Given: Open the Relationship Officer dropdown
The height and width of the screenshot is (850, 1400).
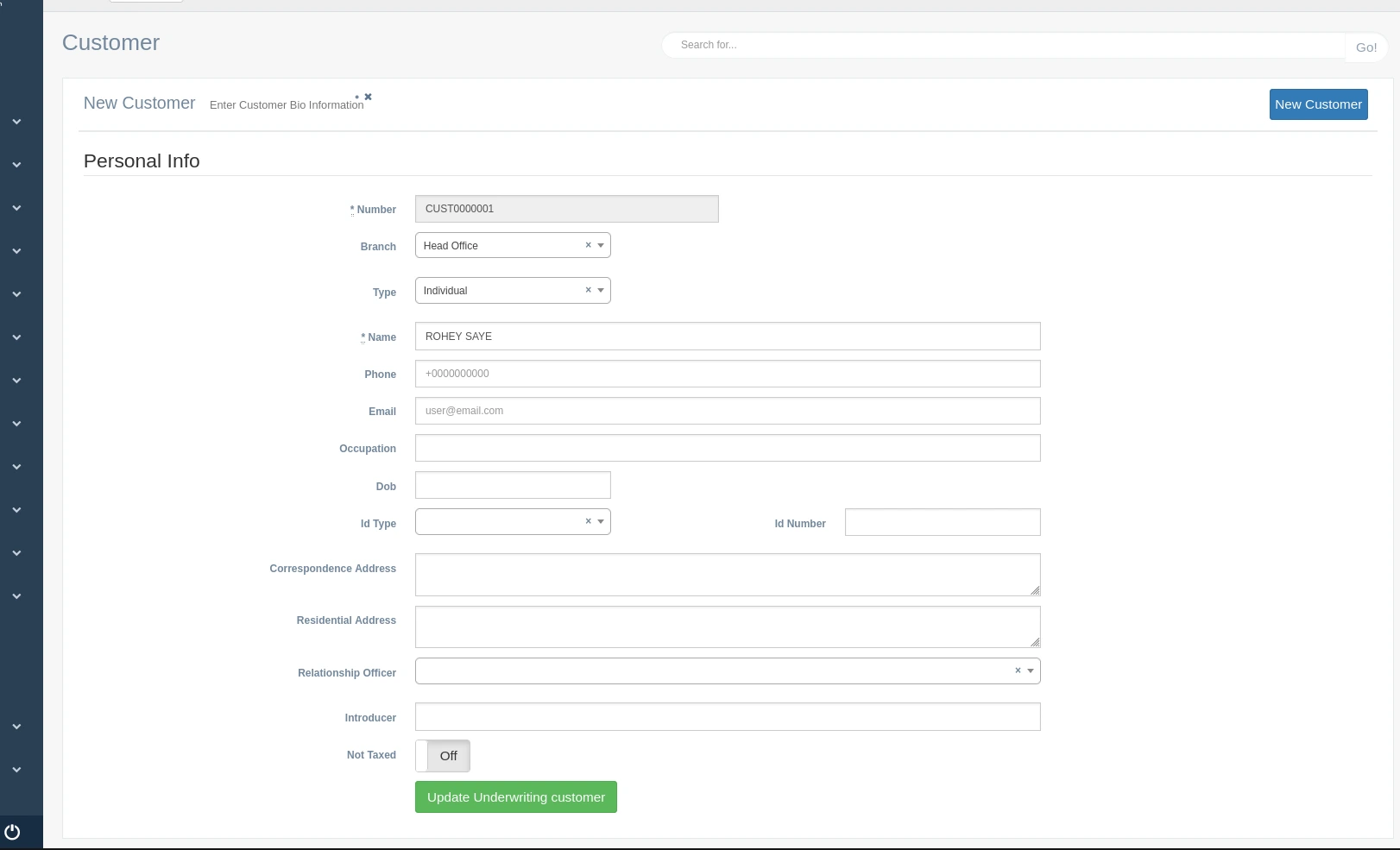Looking at the screenshot, I should click(x=728, y=671).
